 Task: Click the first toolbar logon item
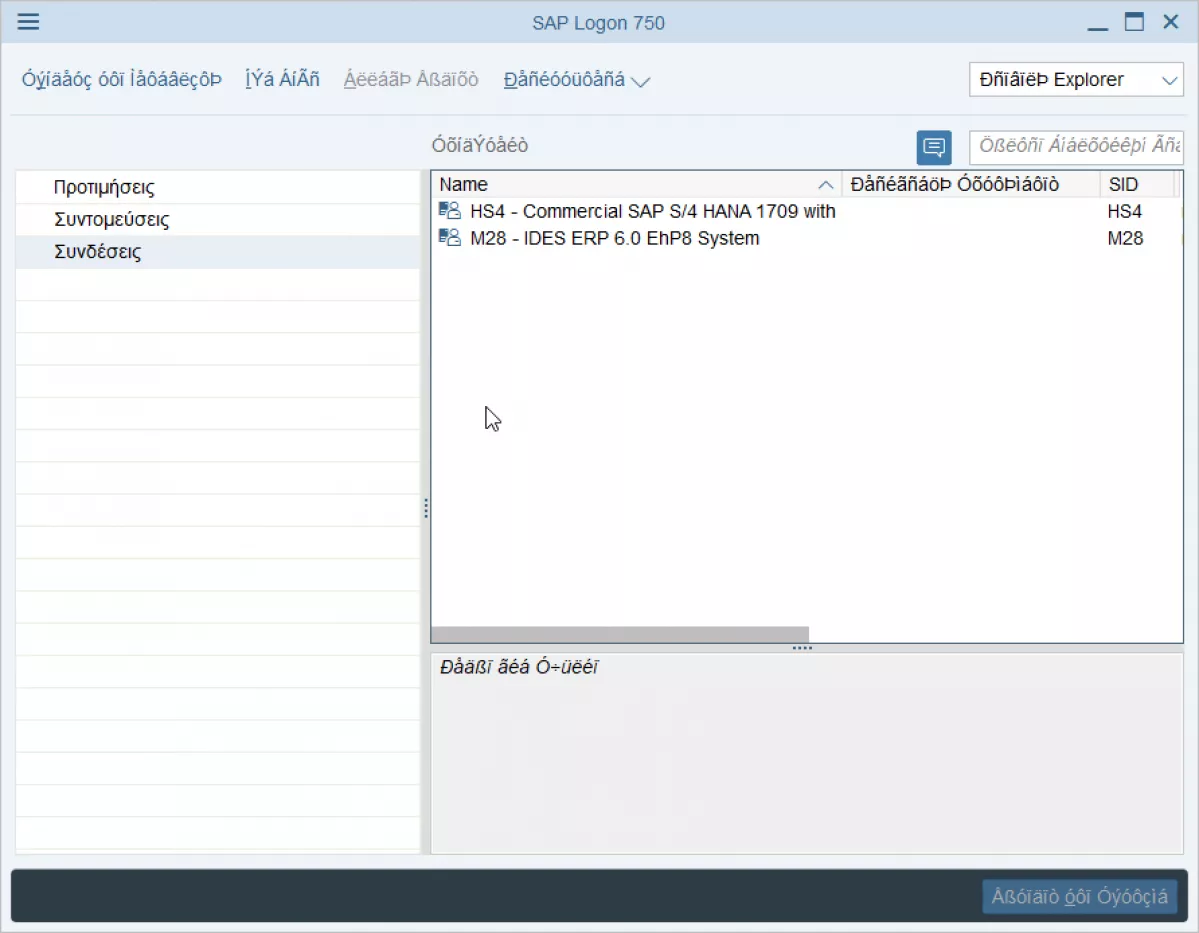122,80
